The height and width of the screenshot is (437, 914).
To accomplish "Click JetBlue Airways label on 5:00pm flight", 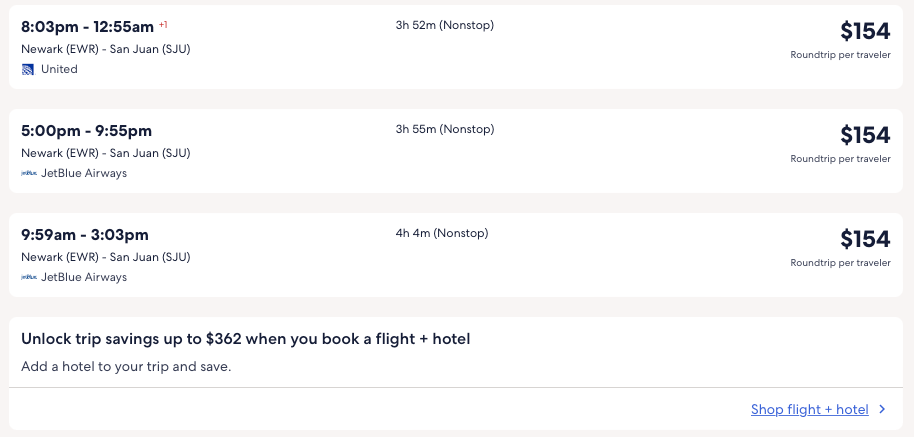I will pos(84,173).
